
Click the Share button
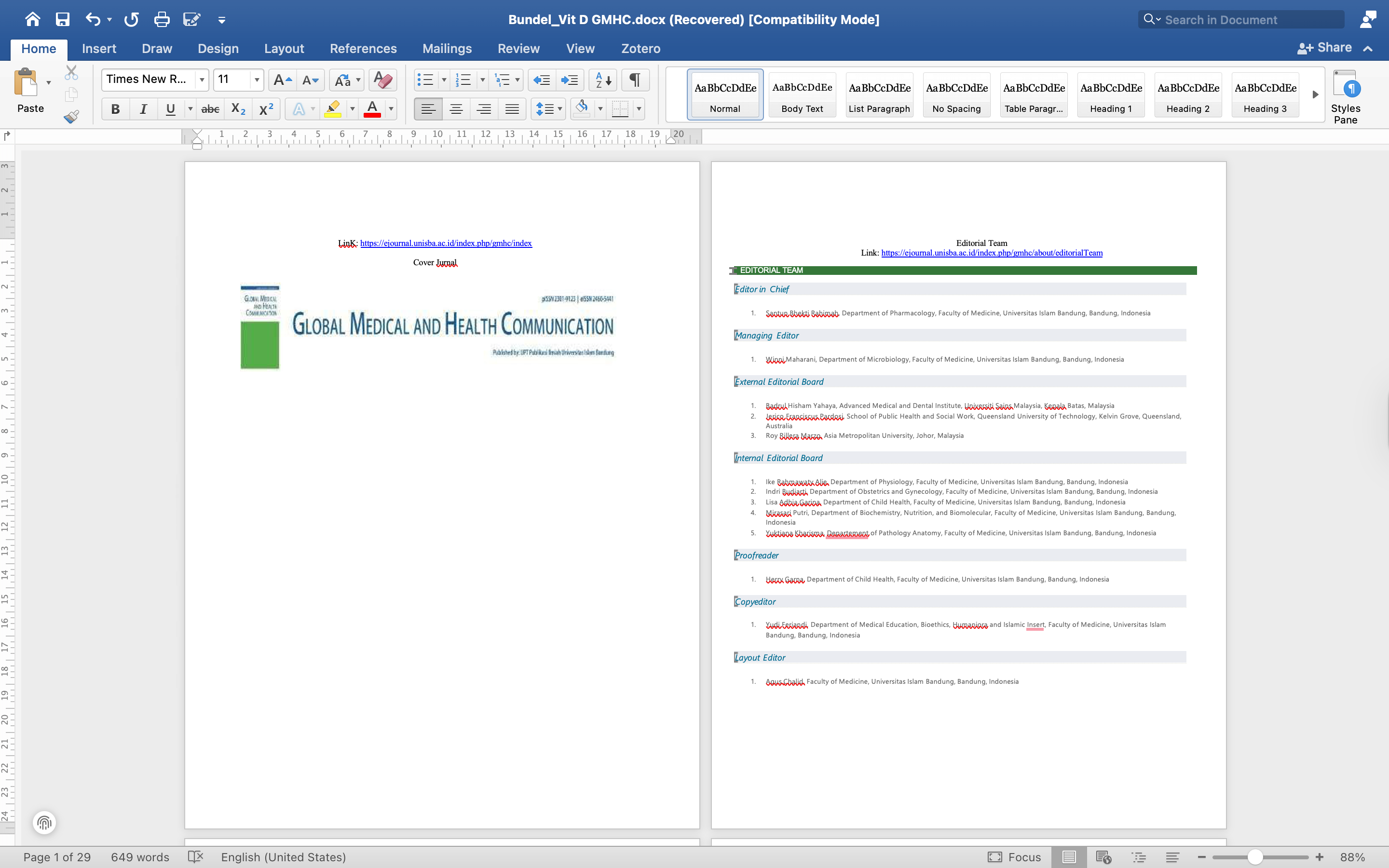click(1325, 48)
